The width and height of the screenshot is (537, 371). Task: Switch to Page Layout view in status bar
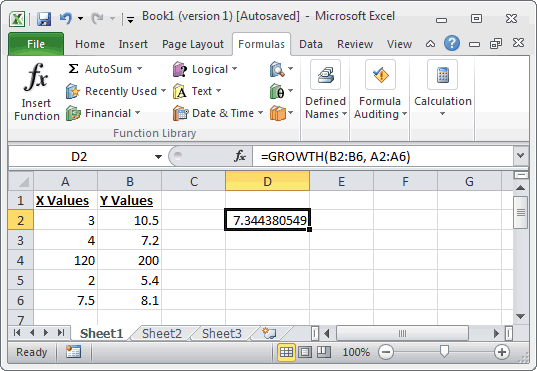point(305,352)
